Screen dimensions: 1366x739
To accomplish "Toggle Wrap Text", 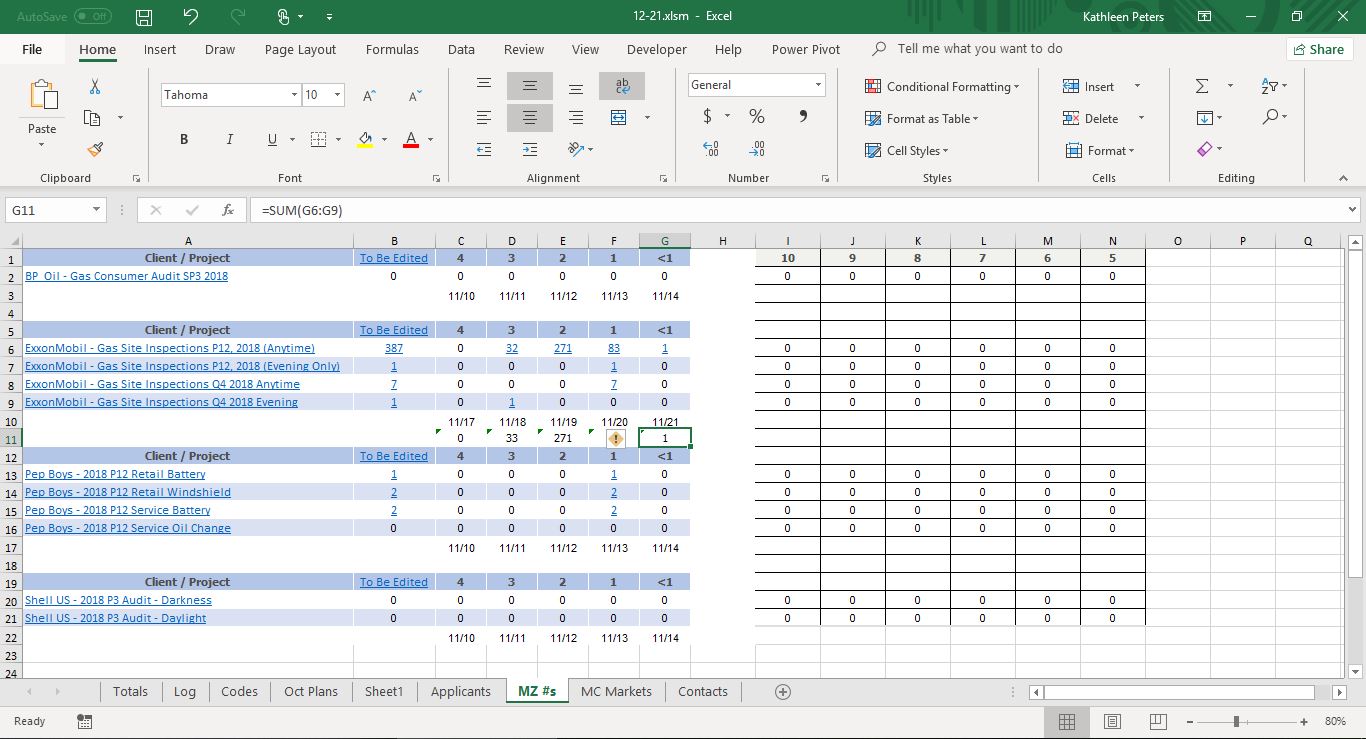I will tap(622, 86).
